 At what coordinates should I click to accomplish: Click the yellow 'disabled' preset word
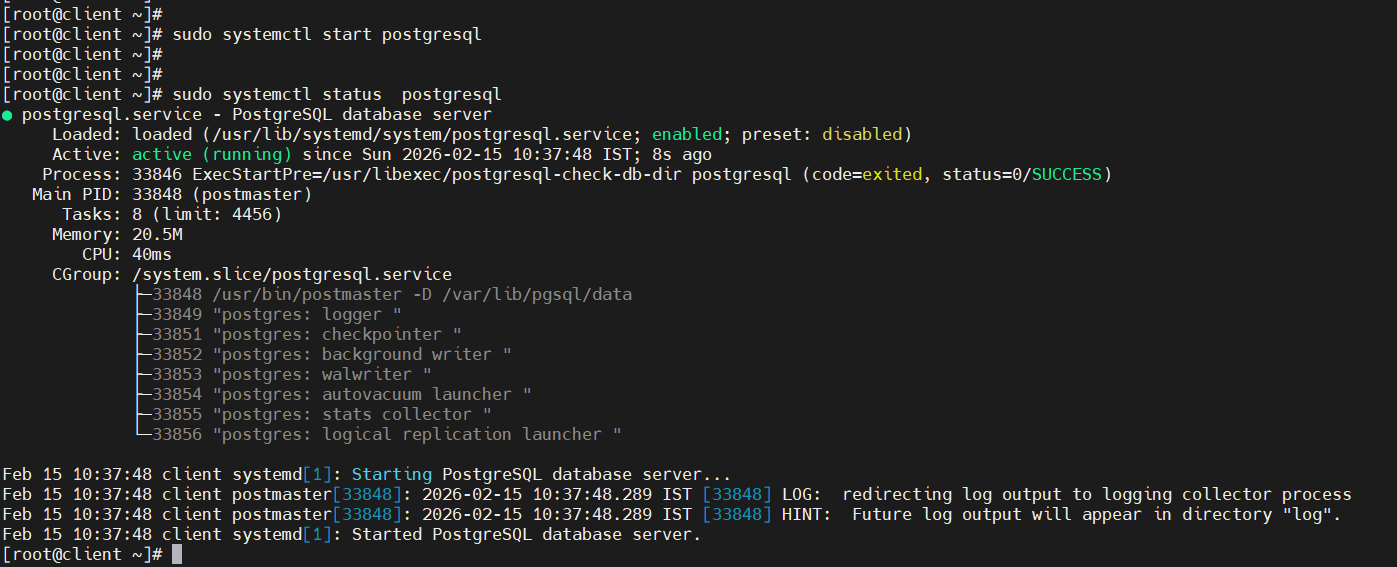[x=861, y=134]
